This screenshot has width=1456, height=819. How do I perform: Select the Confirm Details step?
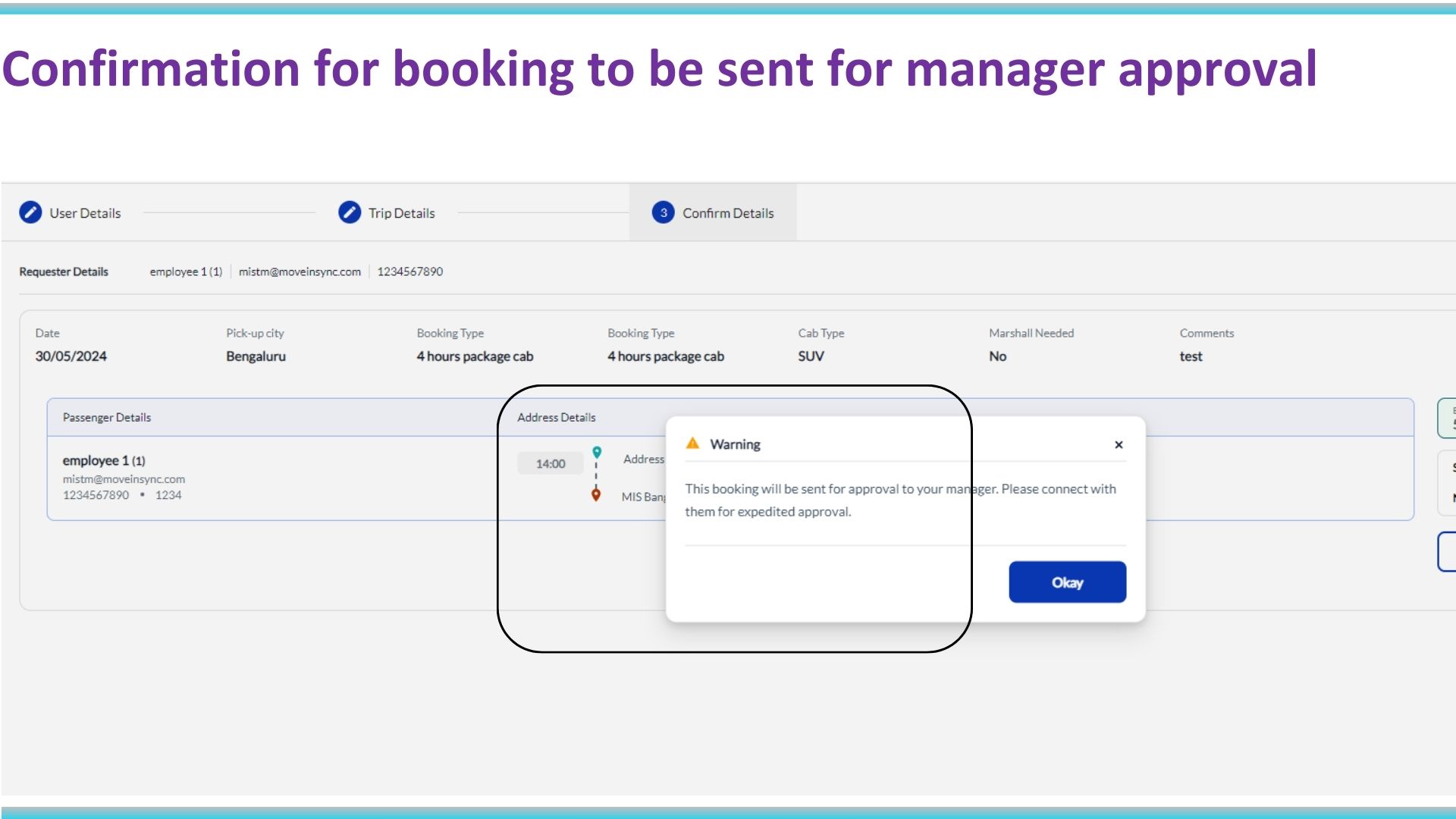pos(727,213)
